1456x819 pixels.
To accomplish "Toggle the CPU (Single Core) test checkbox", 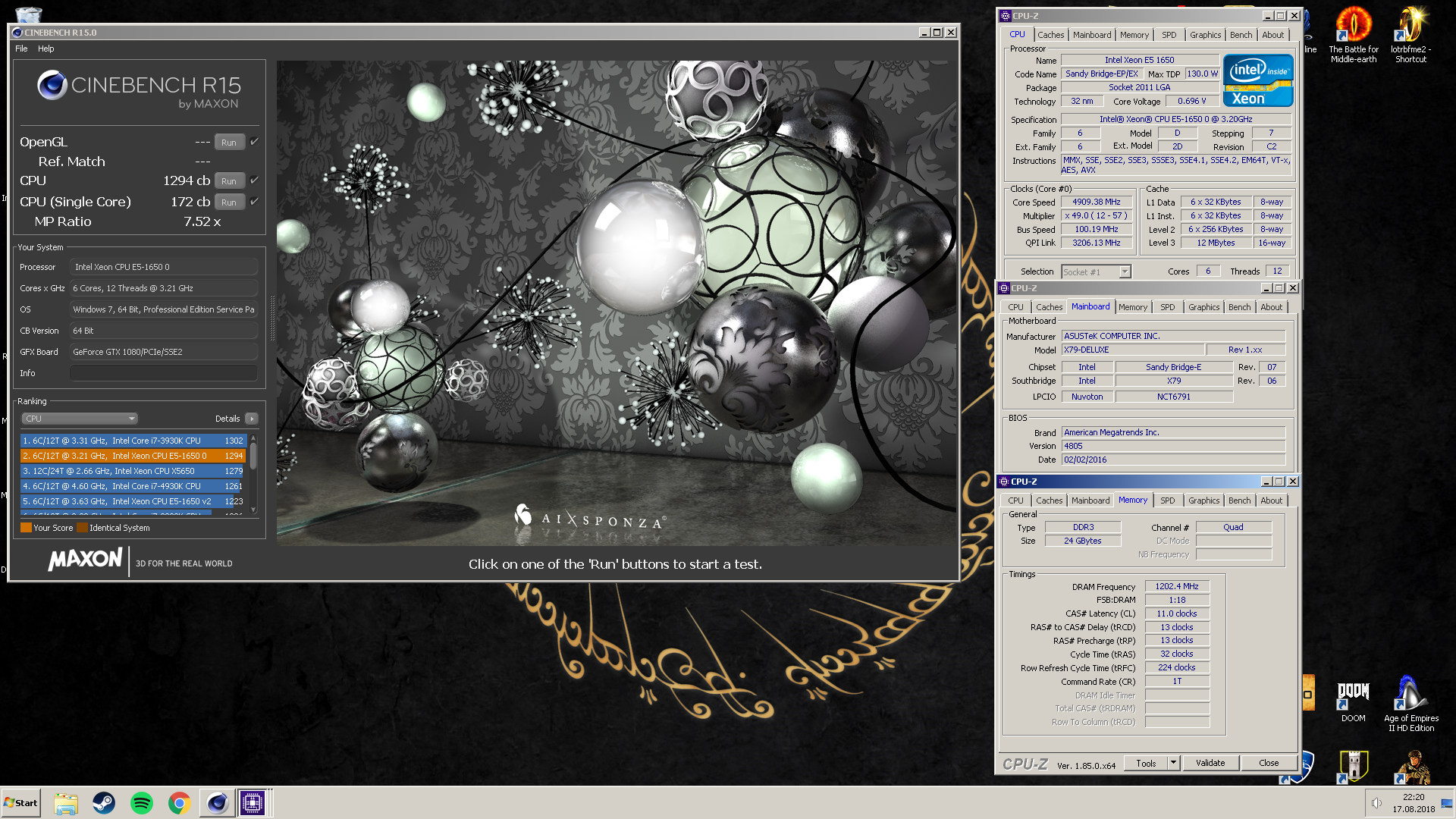I will coord(254,202).
